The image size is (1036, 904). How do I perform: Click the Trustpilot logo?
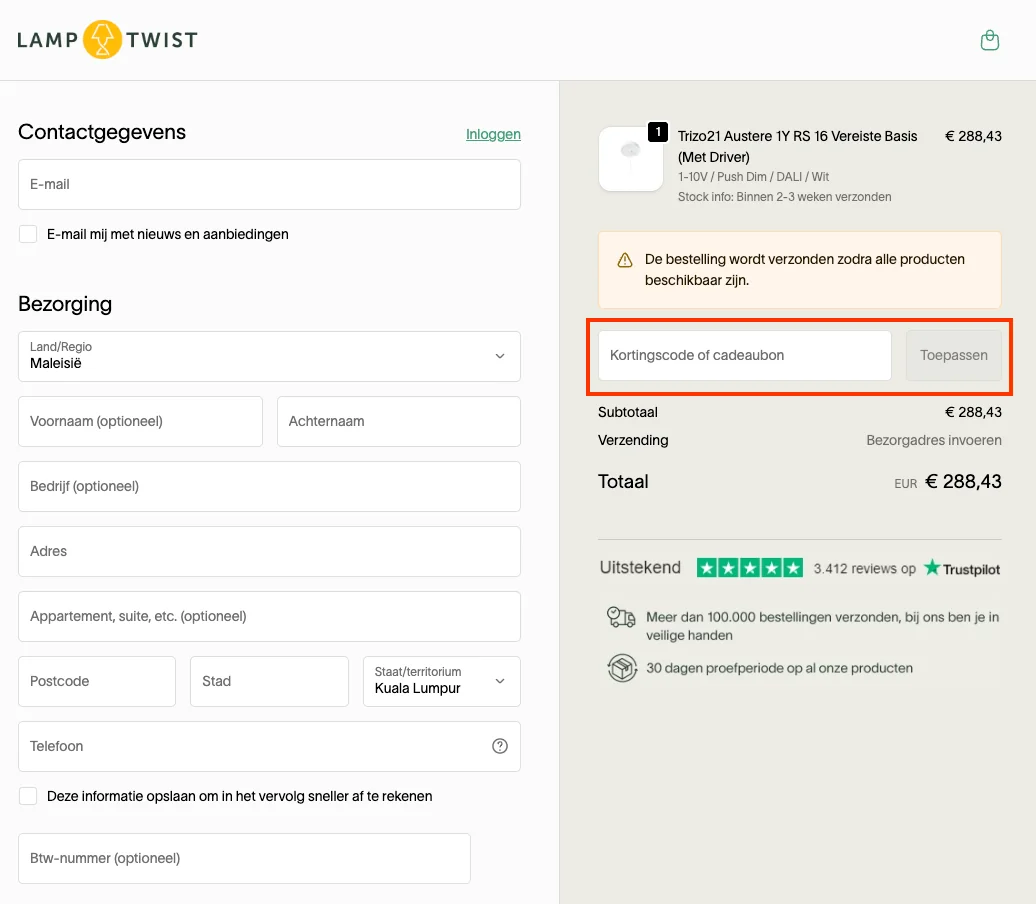point(961,568)
